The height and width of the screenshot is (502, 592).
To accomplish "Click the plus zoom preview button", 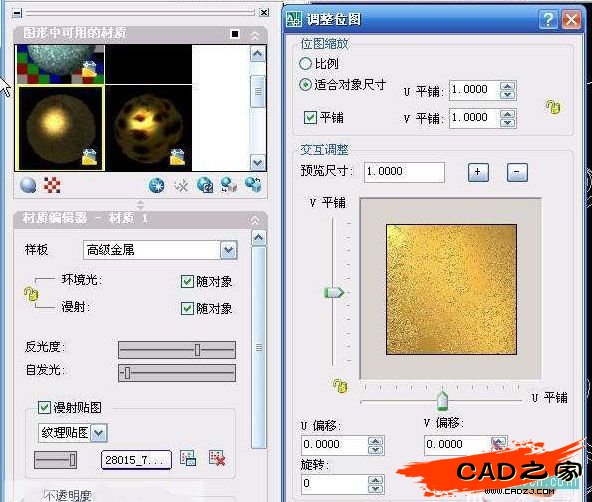I will point(478,172).
